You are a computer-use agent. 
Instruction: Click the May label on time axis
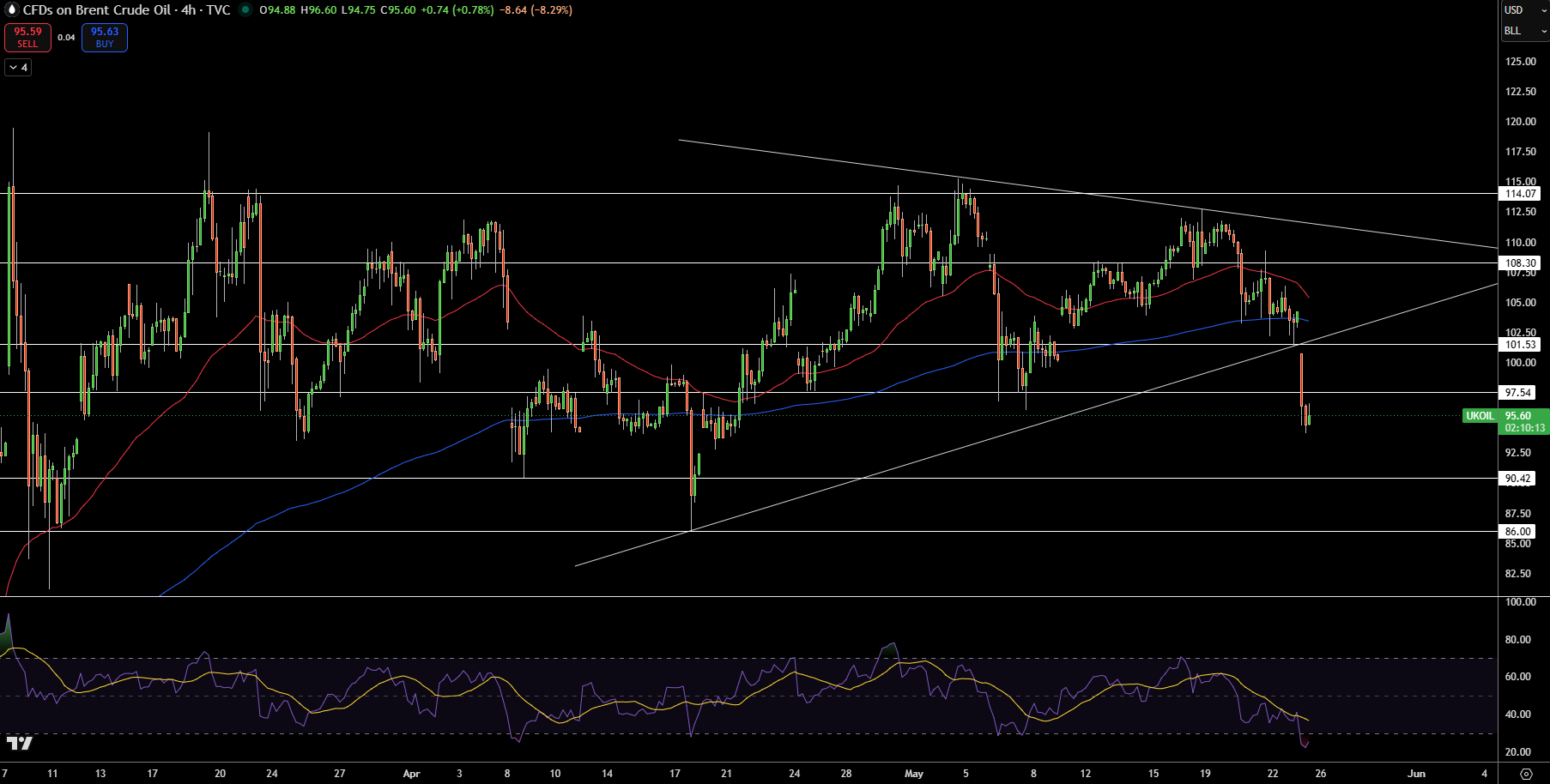coord(914,774)
